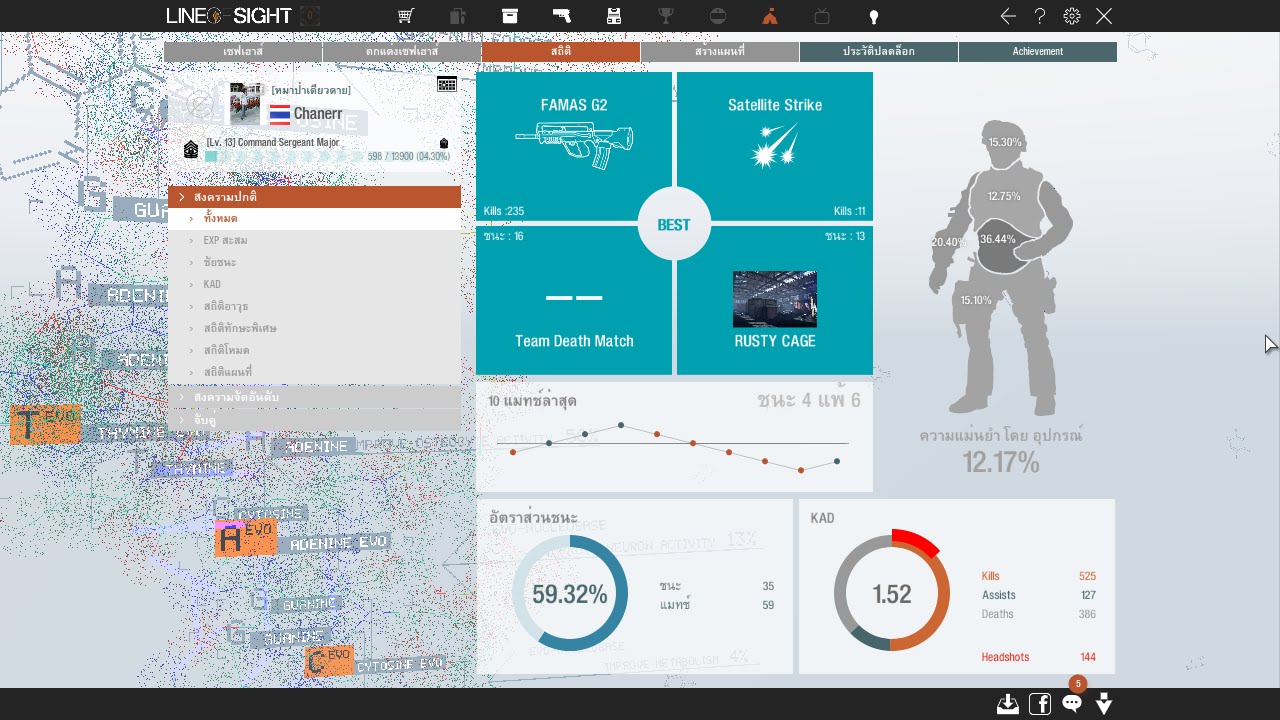Open the Facebook icon at bottom
The image size is (1280, 720).
tap(1040, 704)
